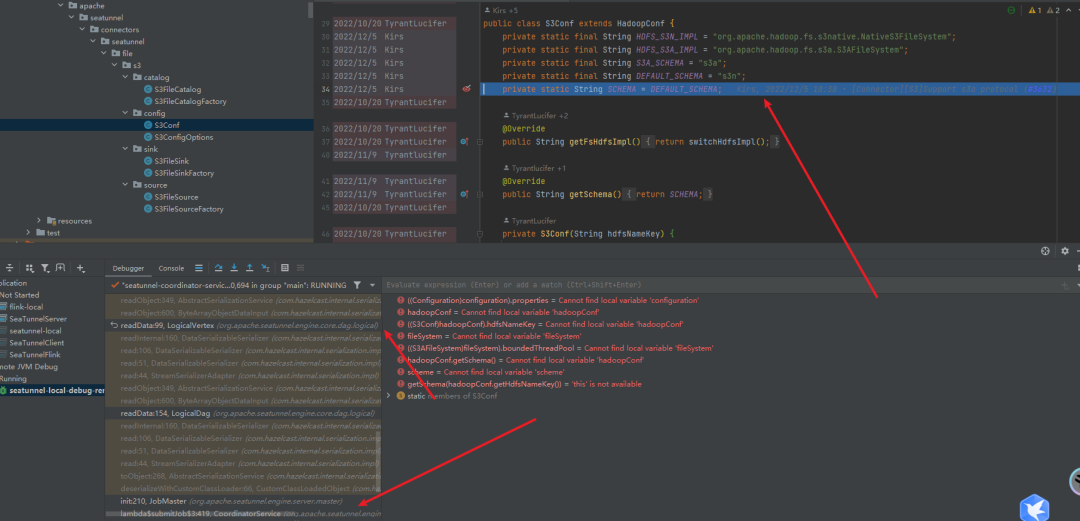
Task: Click TyrantLucifer +2 author inlay hint
Action: coord(537,116)
